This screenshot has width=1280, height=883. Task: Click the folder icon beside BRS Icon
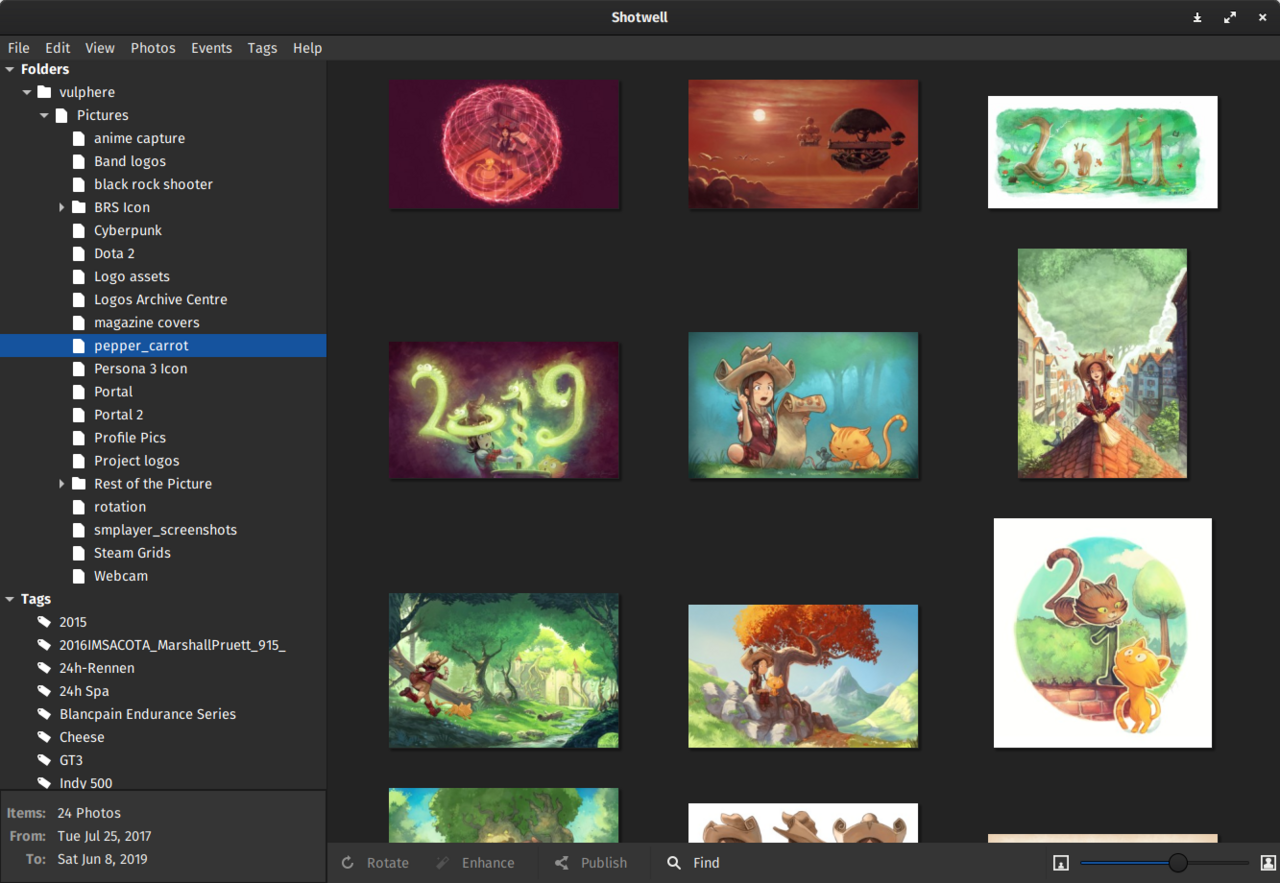(x=79, y=207)
